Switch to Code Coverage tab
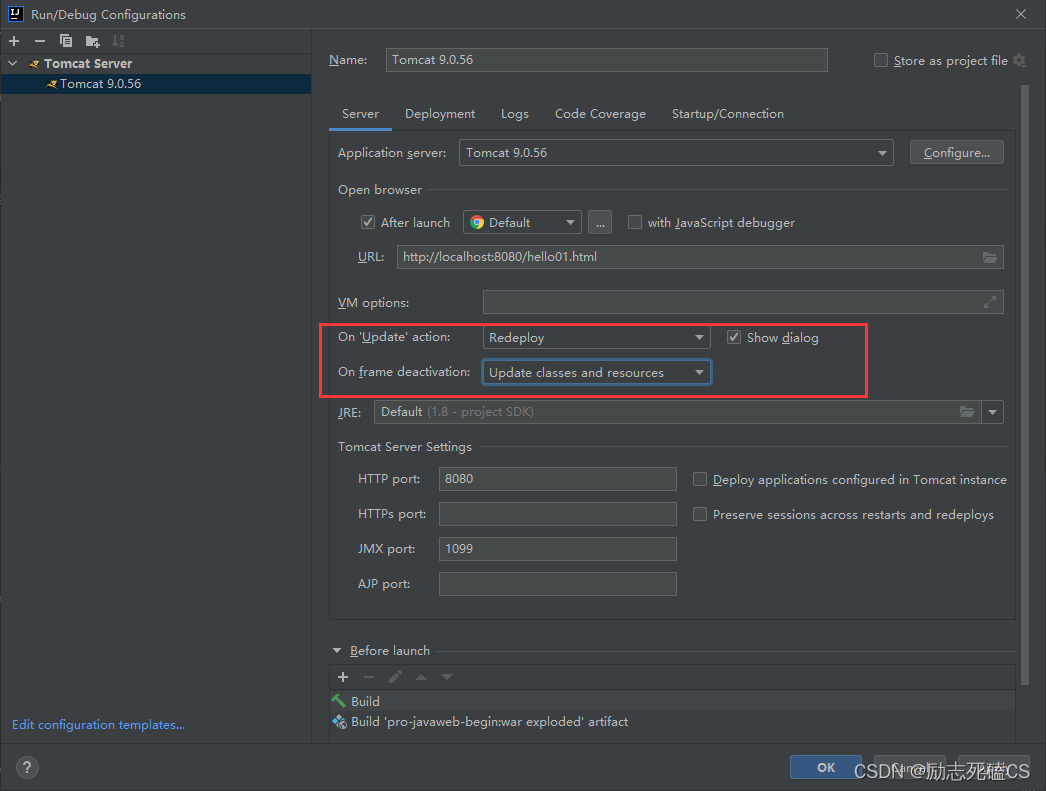Image resolution: width=1046 pixels, height=791 pixels. click(x=600, y=114)
